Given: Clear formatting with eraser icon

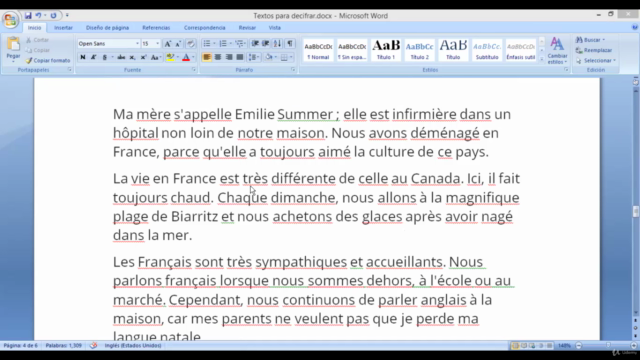Looking at the screenshot, I should tap(191, 44).
